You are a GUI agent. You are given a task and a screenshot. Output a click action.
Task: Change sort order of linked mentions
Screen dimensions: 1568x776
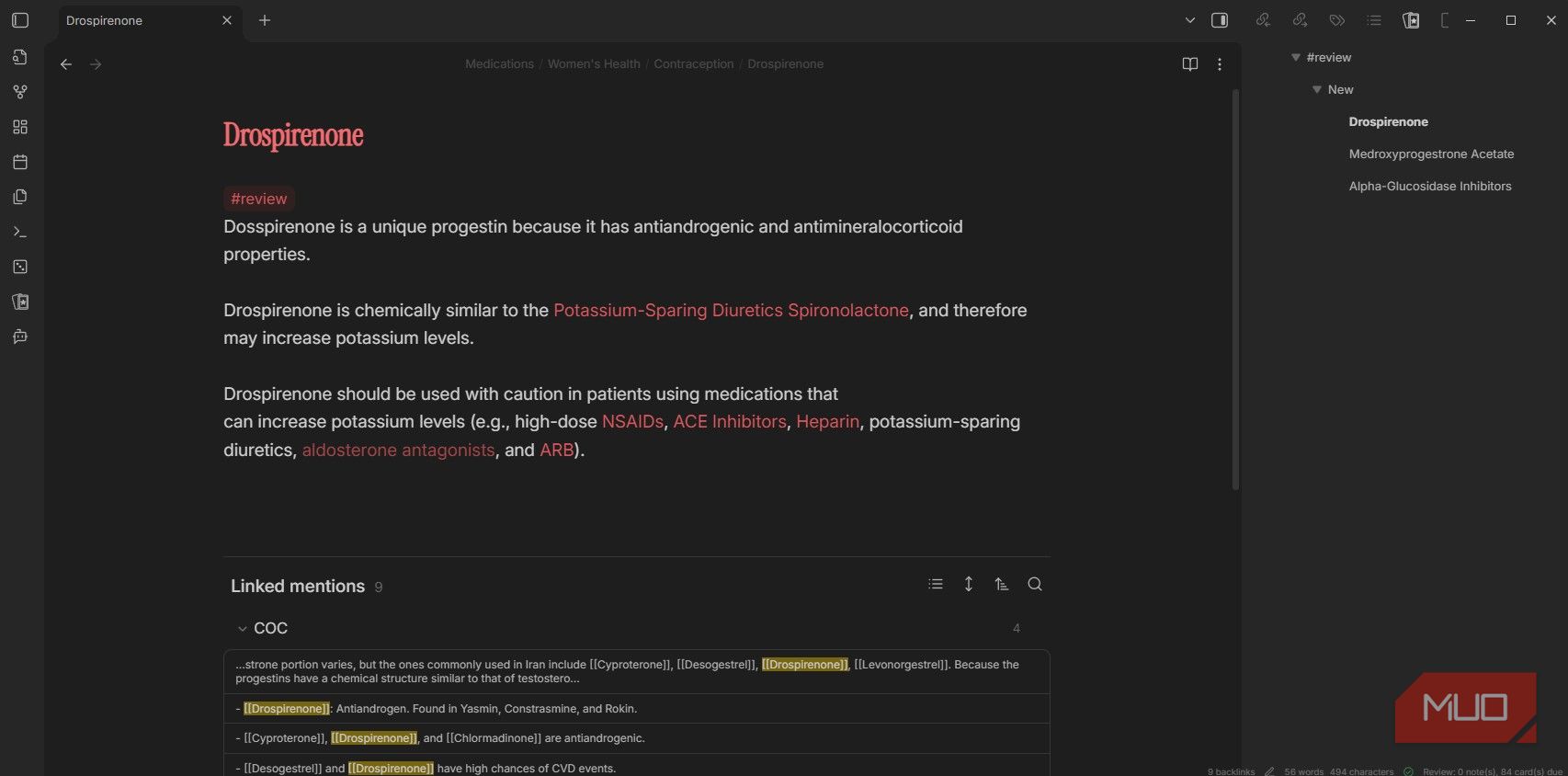(x=1002, y=585)
